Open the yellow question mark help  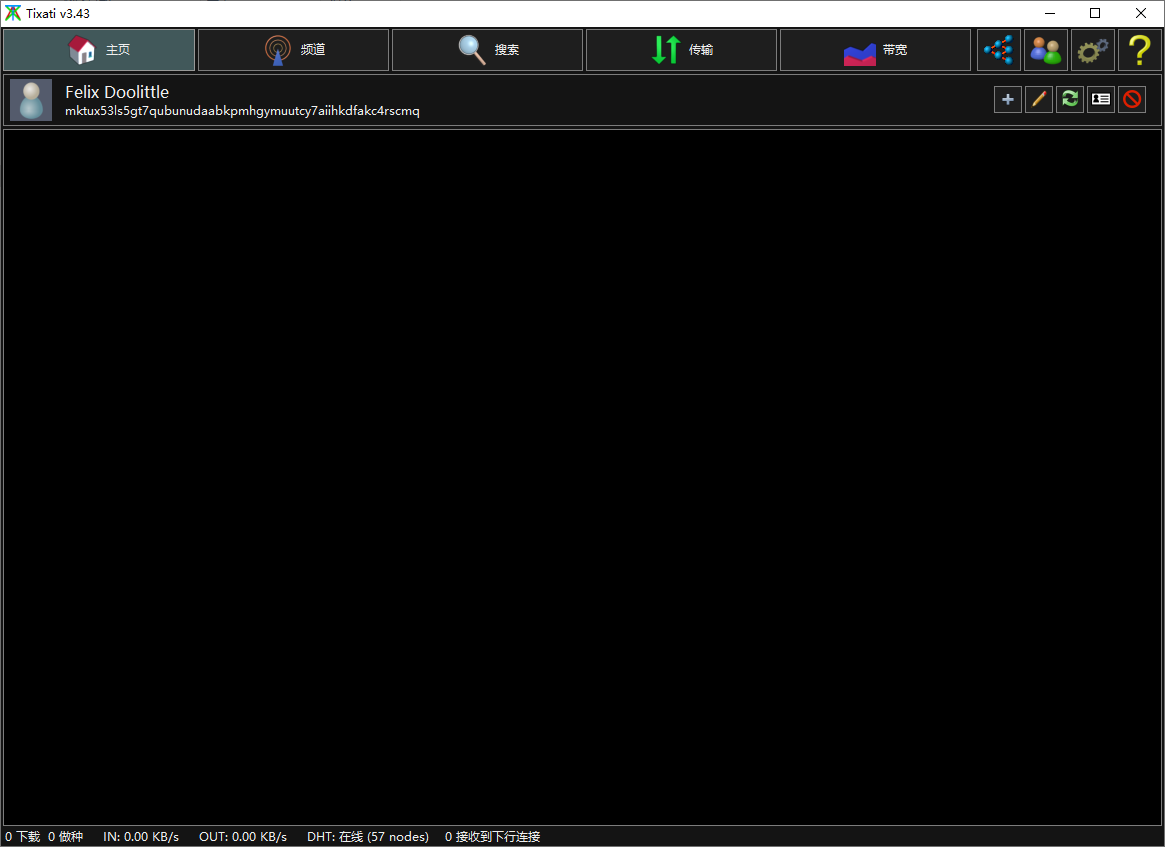point(1140,50)
